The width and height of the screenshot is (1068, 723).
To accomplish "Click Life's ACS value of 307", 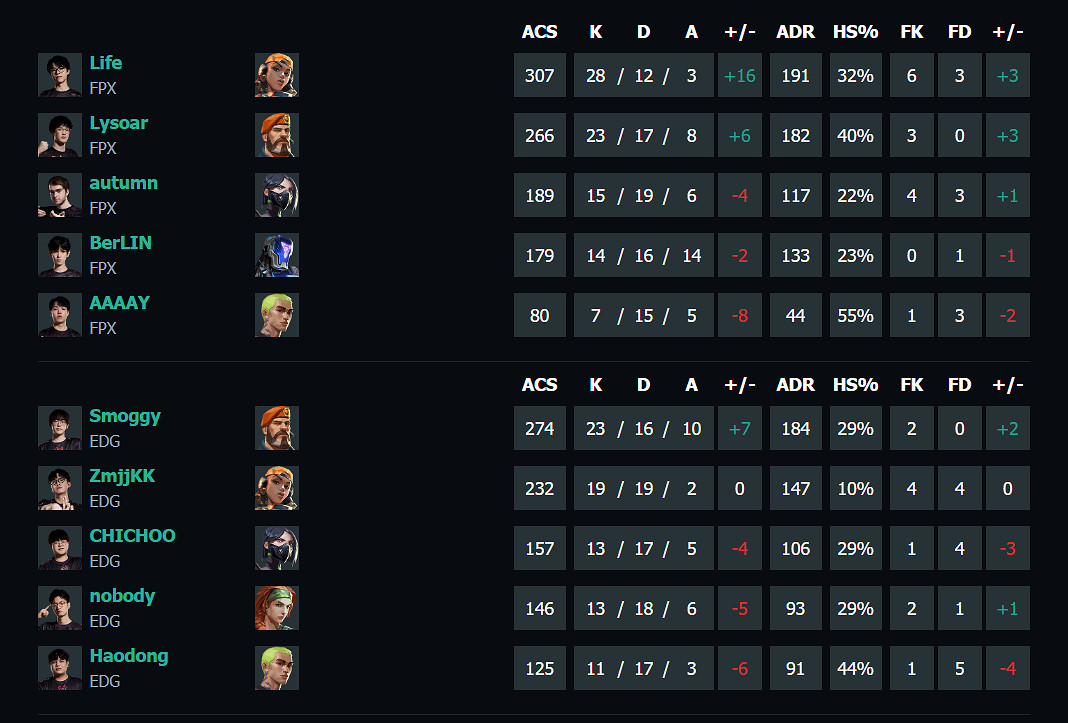I will (x=539, y=75).
